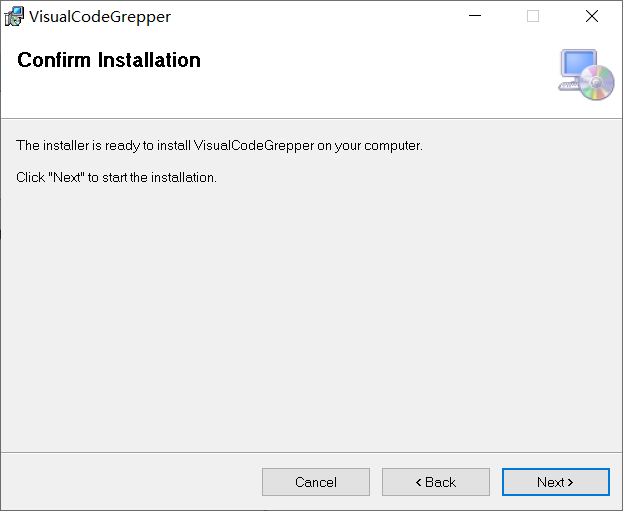Screen dimensions: 623x511
Task: Click the 'installer is ready to install' text
Action: (x=219, y=146)
